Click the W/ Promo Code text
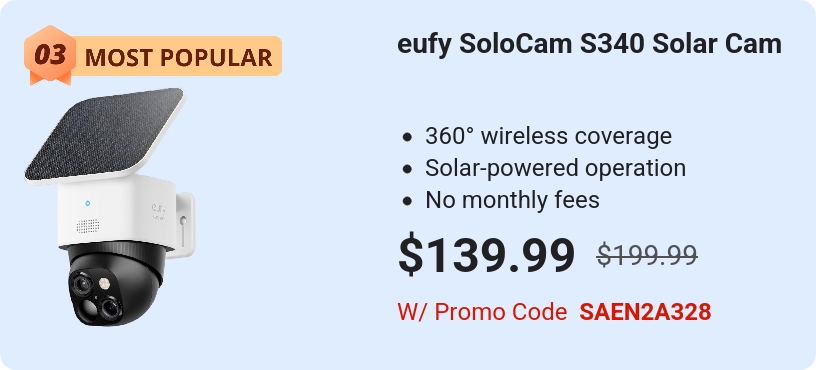The width and height of the screenshot is (816, 370). tap(482, 312)
